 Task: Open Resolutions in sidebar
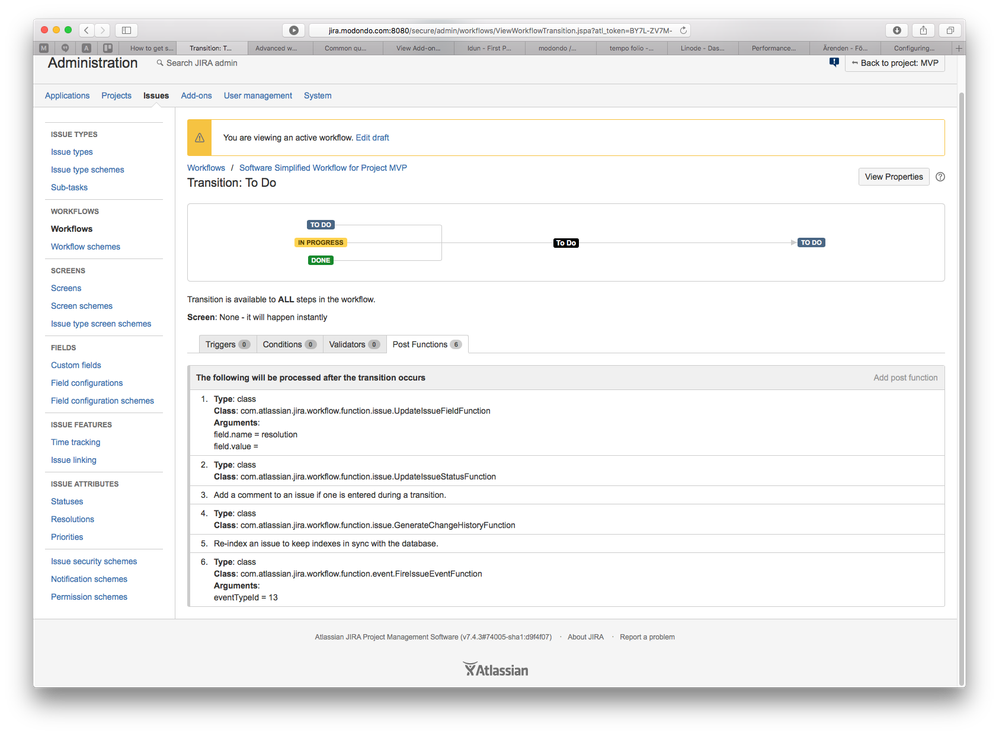72,520
